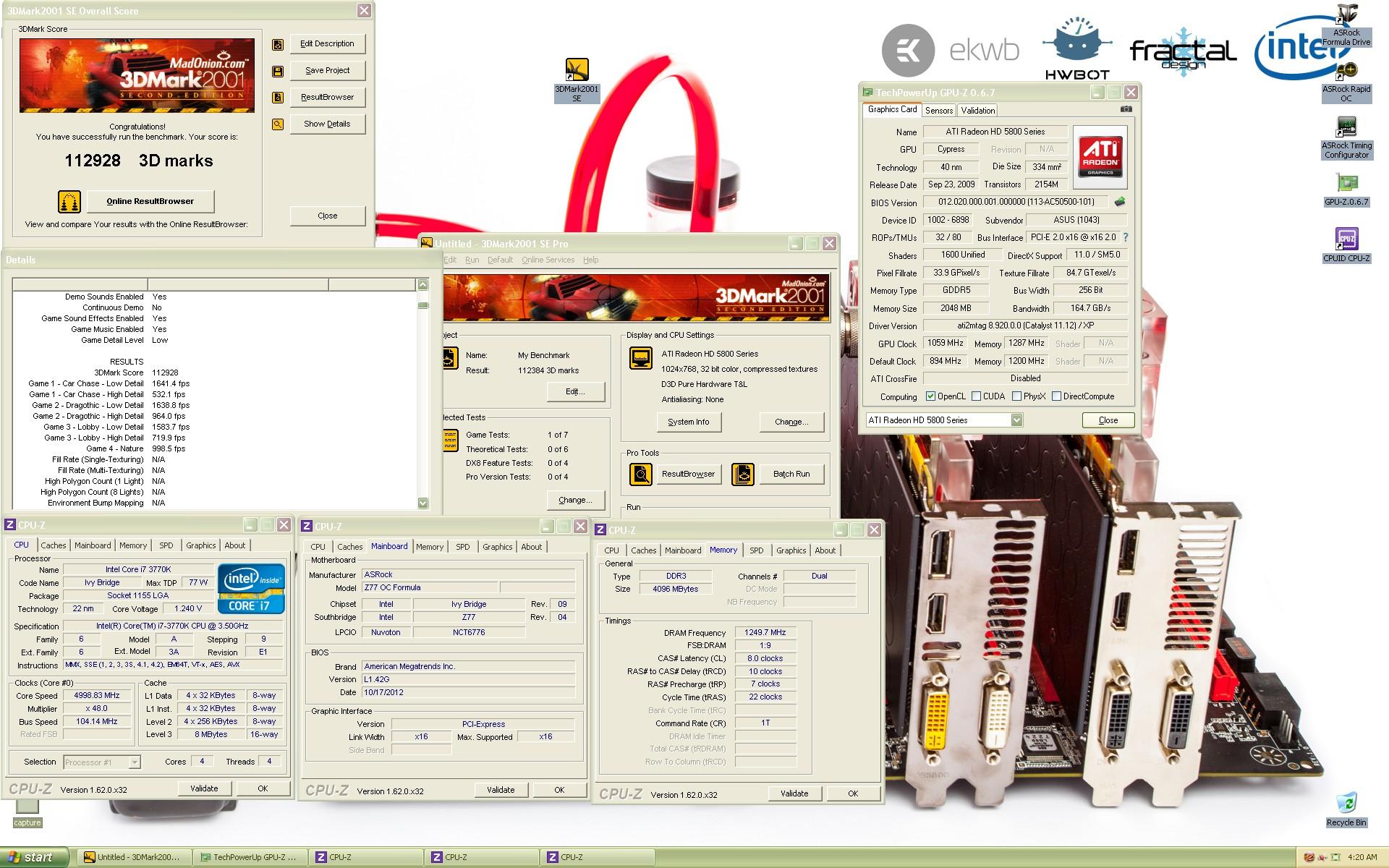Switch to the Sensors tab in GPU-Z
This screenshot has height=868, width=1389.
(x=939, y=111)
